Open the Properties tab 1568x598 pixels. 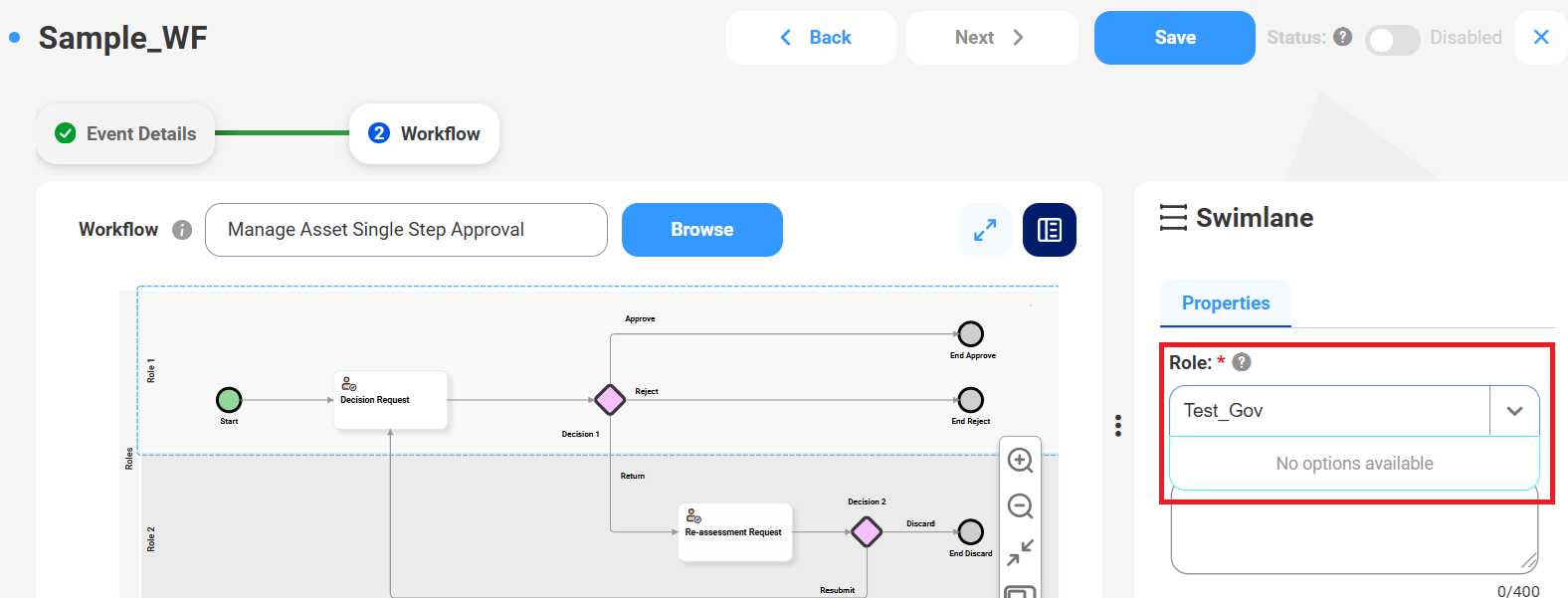tap(1226, 303)
